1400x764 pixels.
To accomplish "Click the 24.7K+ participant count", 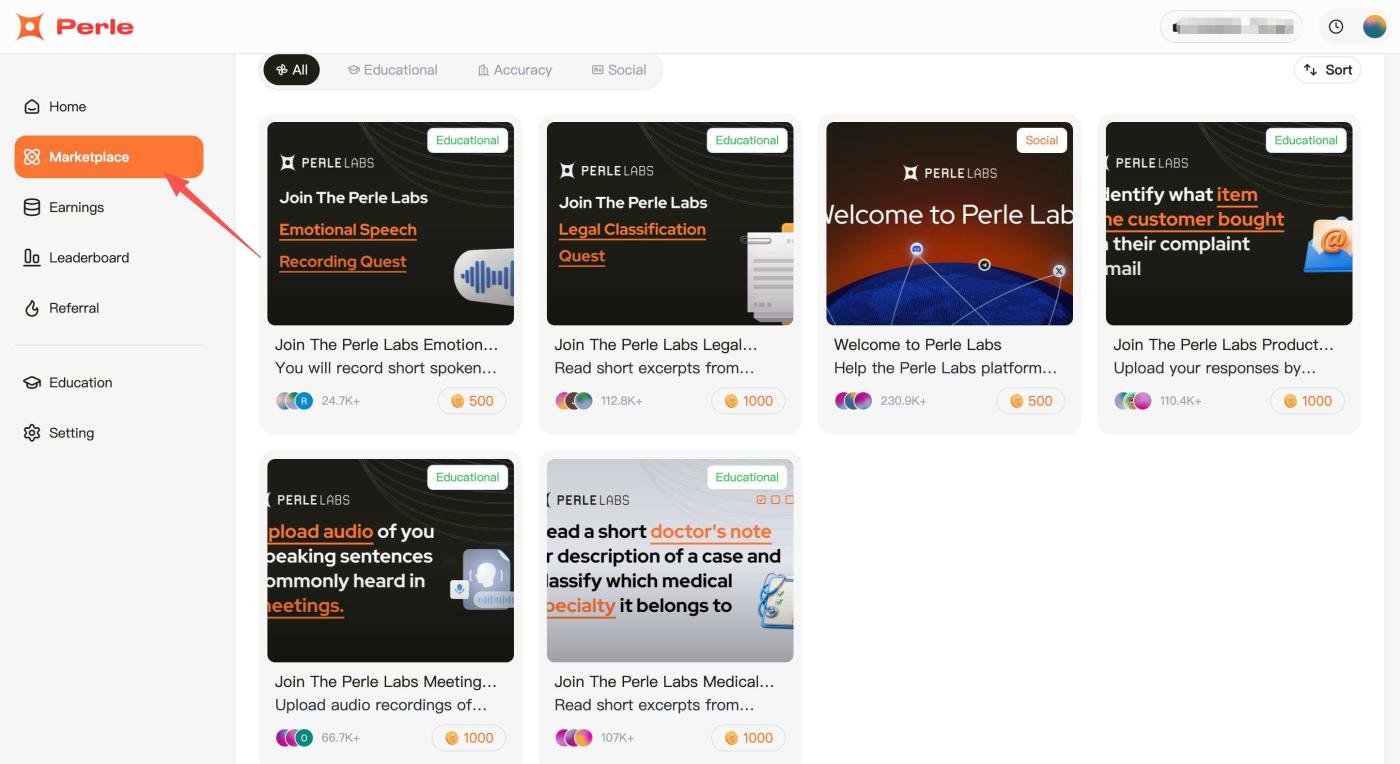I will (341, 401).
